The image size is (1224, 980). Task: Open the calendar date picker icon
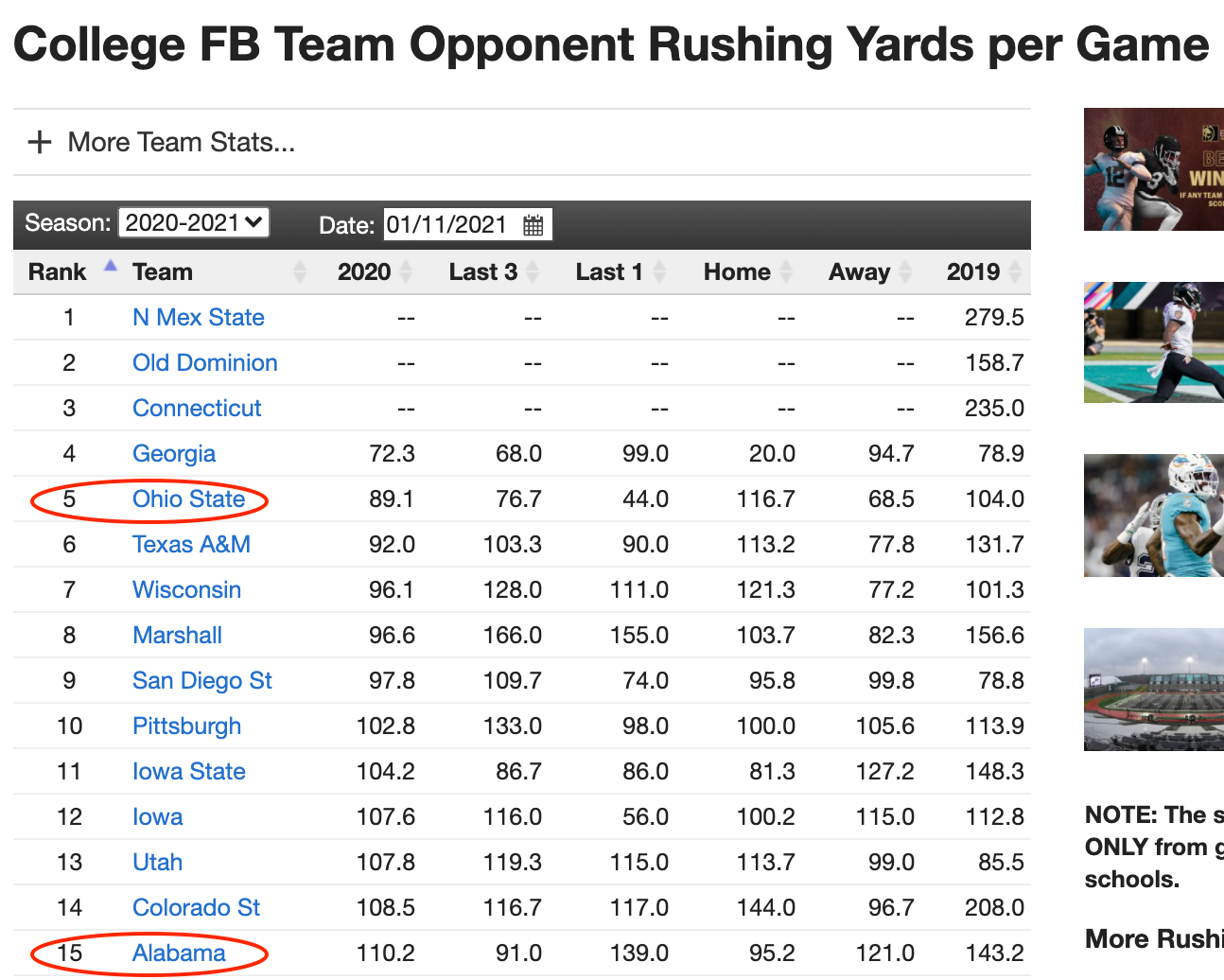pyautogui.click(x=533, y=225)
